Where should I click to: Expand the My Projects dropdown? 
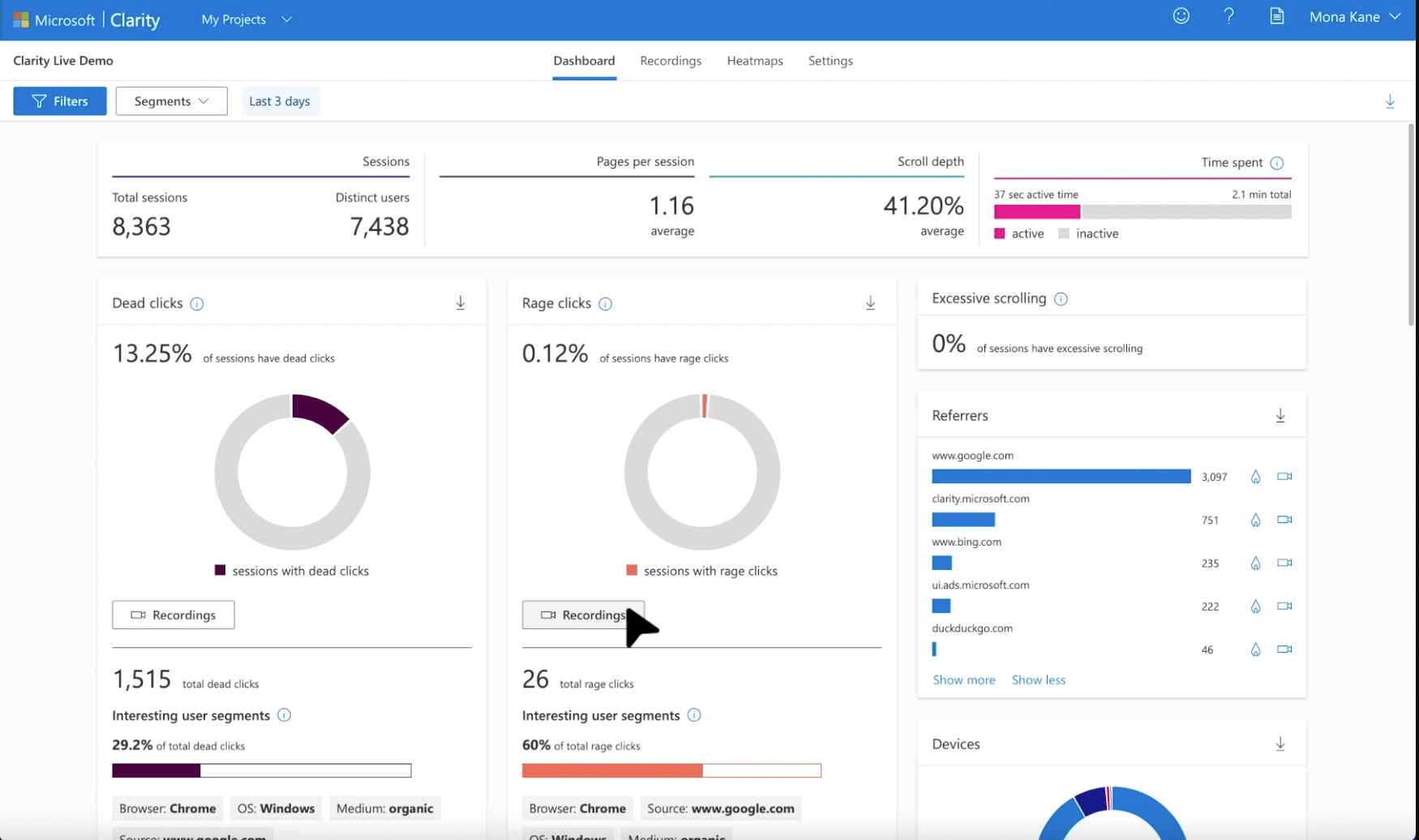click(246, 19)
